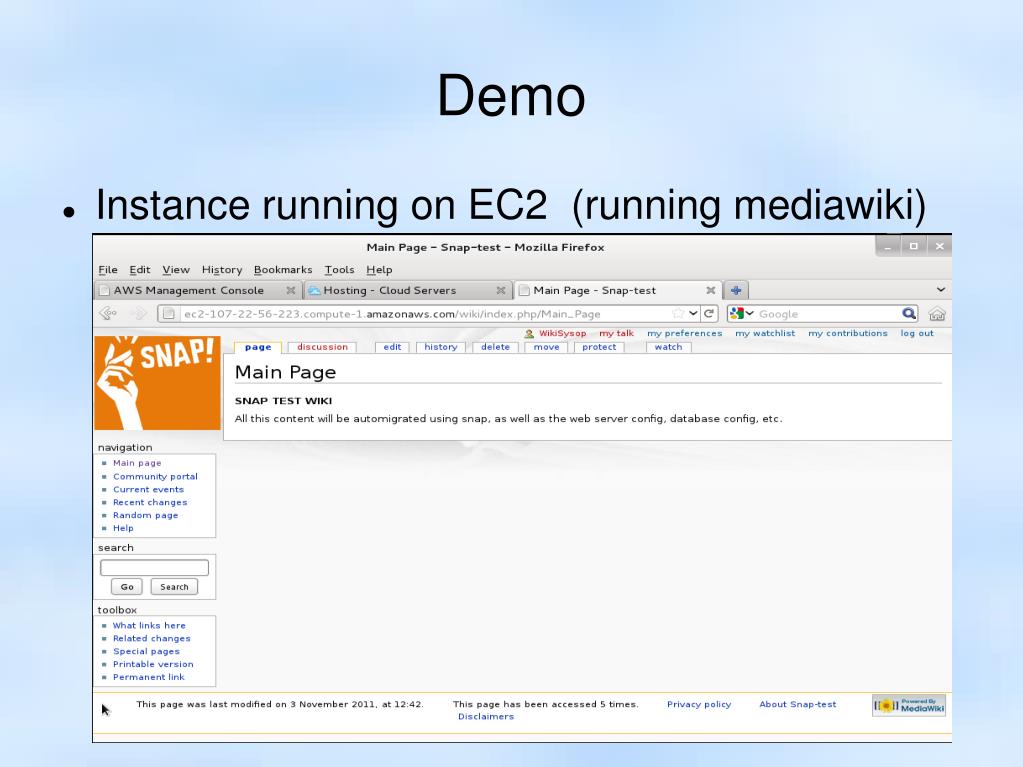Close the Hosting - Cloud Servers tab
The image size is (1023, 767).
coord(500,290)
